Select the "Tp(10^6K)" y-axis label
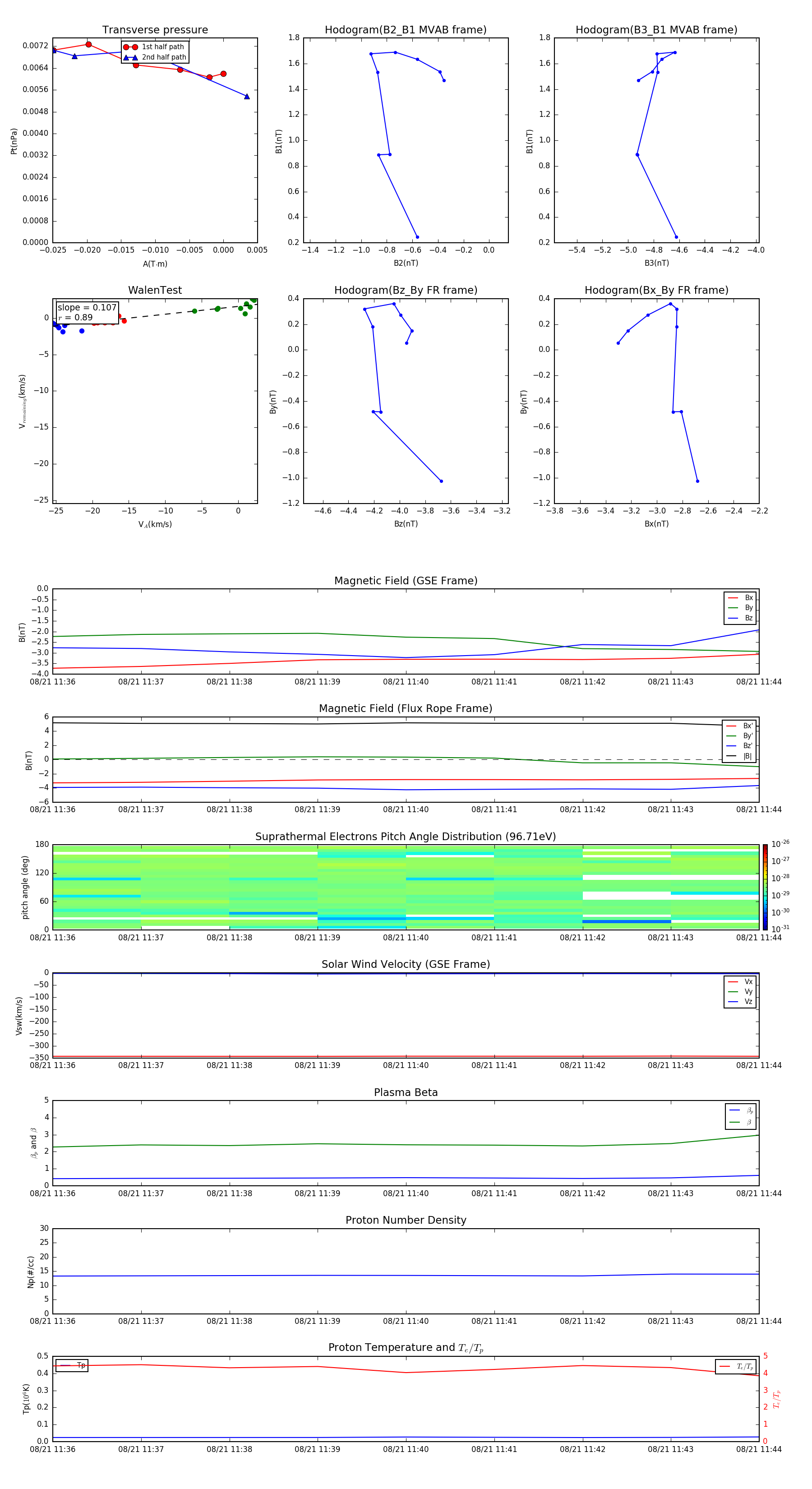Image resolution: width=812 pixels, height=1489 pixels. (x=26, y=1399)
